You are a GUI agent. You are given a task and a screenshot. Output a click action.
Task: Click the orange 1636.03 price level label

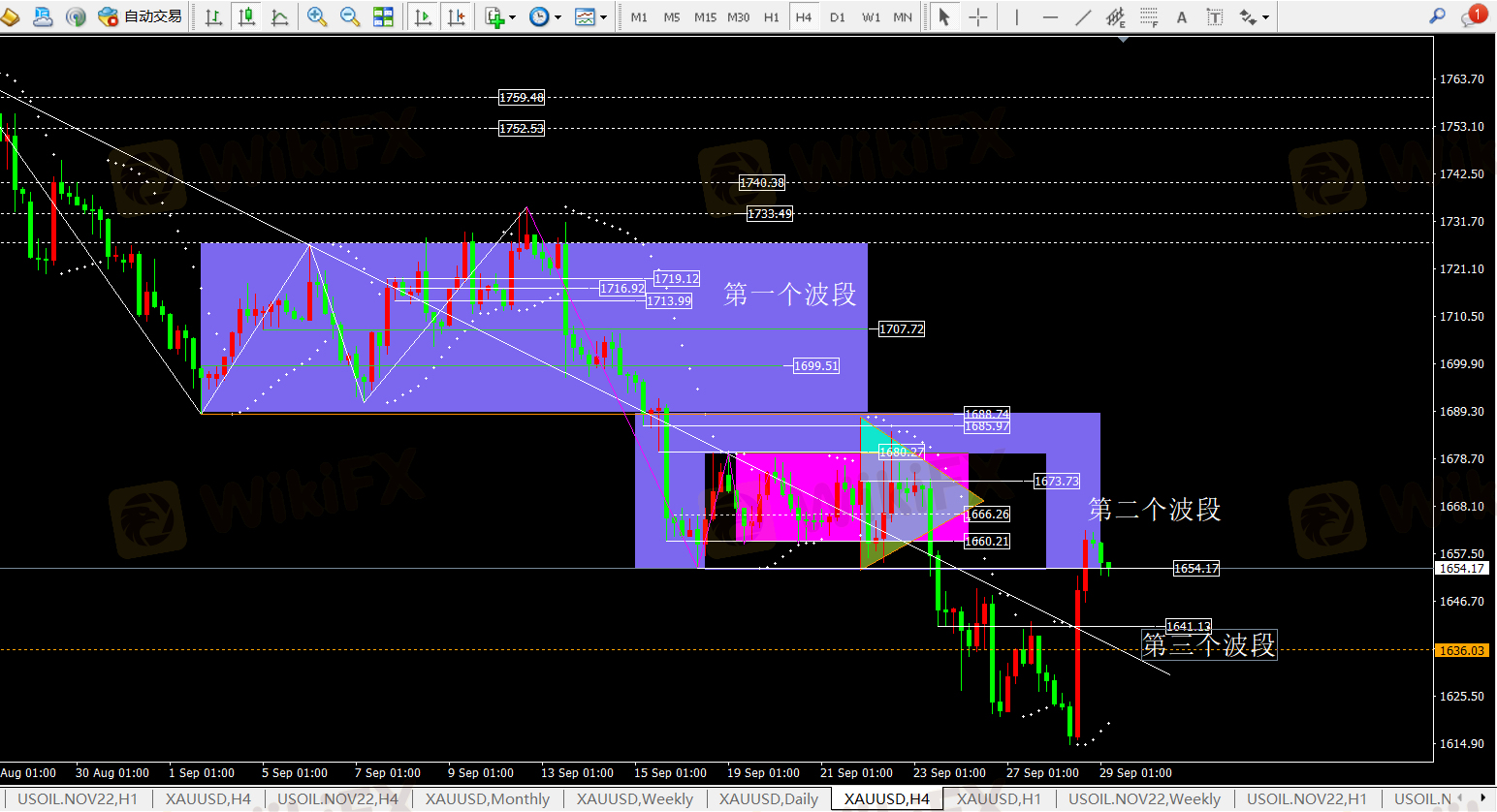1461,651
